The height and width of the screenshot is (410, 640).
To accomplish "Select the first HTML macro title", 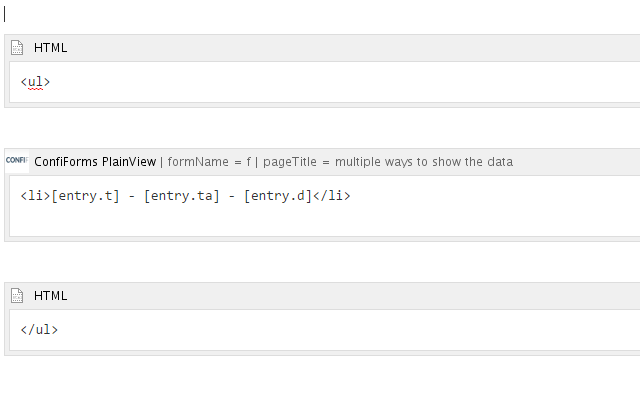I will click(x=51, y=48).
